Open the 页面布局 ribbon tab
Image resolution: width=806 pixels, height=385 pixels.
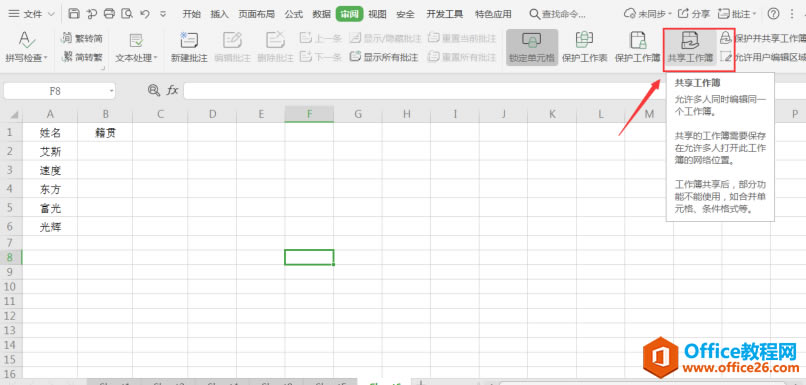click(x=257, y=14)
